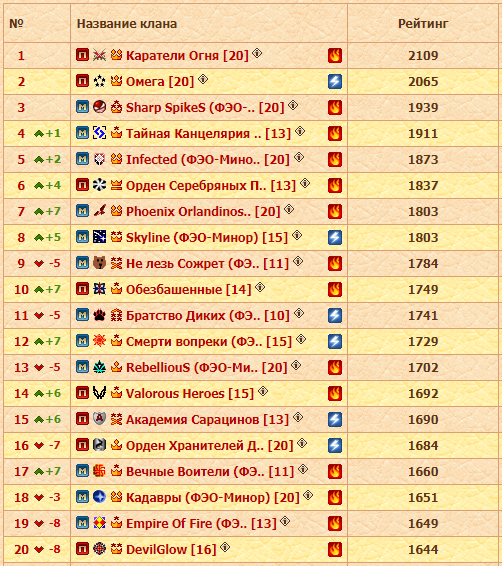This screenshot has height=566, width=502.
Task: Click the lightning icon in Орден Хранителей row
Action: click(335, 445)
